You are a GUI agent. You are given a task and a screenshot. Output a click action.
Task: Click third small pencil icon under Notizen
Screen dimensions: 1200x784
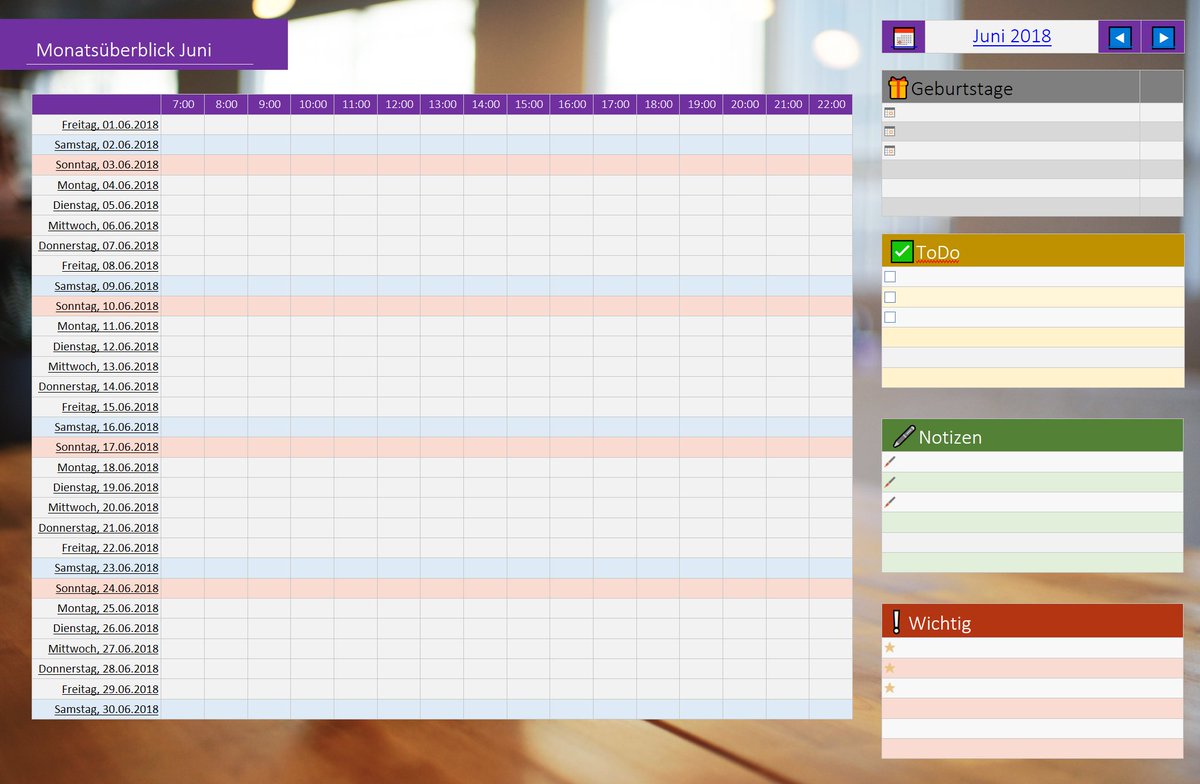pos(890,502)
